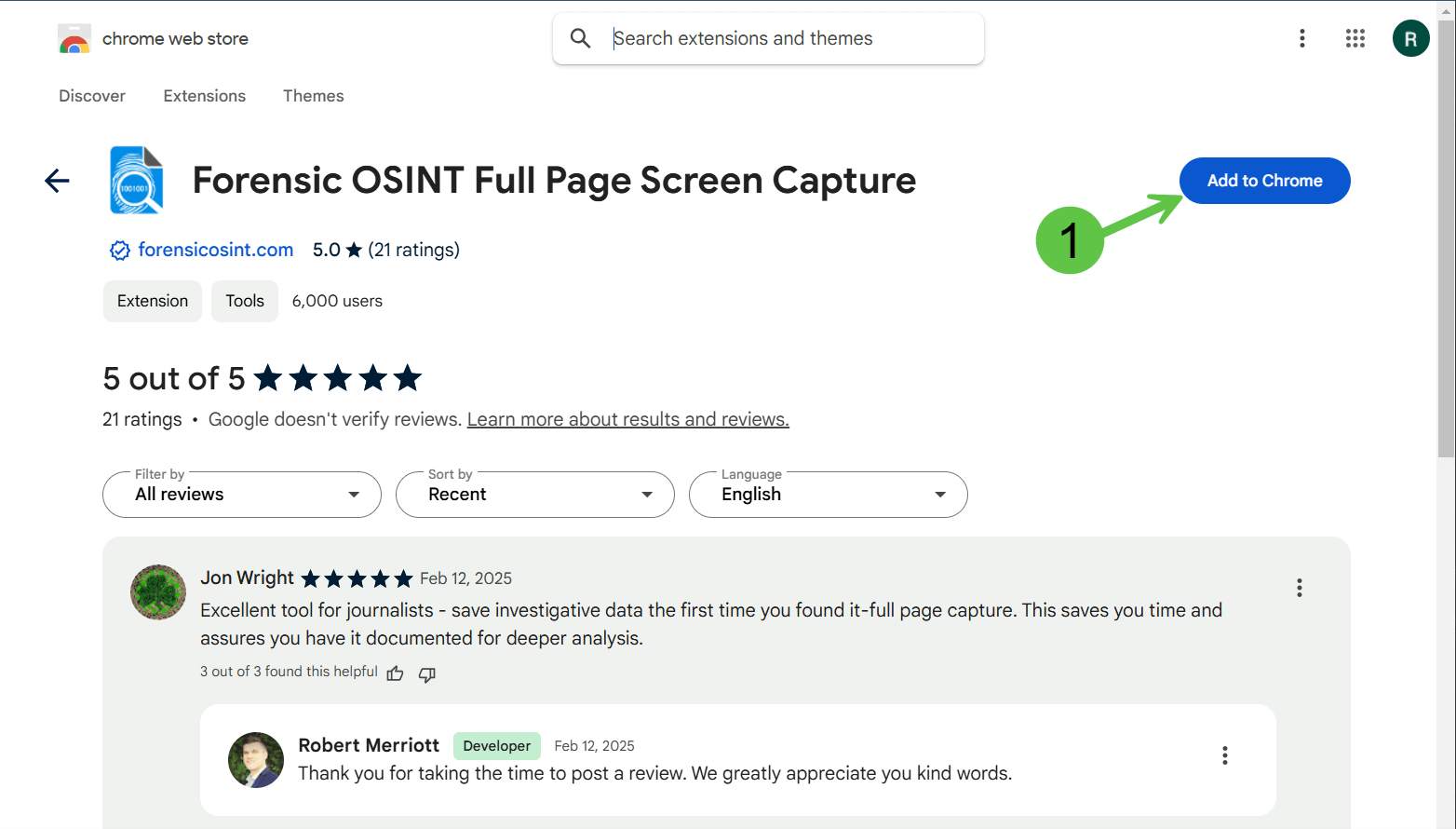
Task: Click the chrome web store title text
Action: click(x=175, y=39)
